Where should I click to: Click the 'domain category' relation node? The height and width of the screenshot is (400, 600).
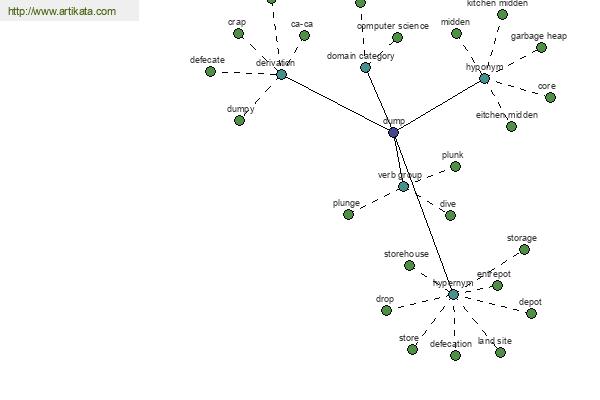365,68
